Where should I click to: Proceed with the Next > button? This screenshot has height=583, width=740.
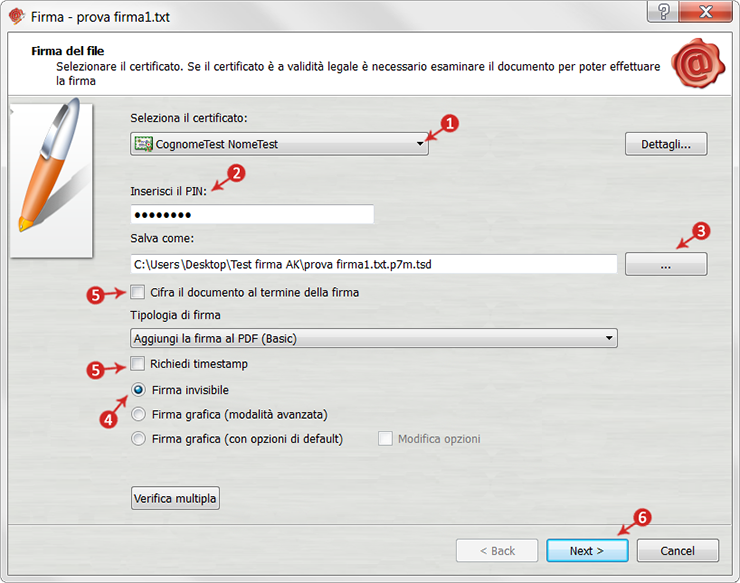coord(587,550)
